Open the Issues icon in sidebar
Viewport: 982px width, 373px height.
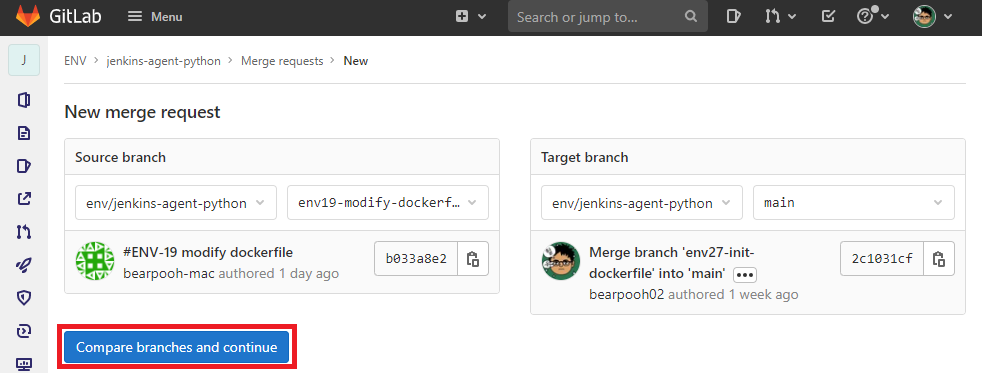(24, 166)
